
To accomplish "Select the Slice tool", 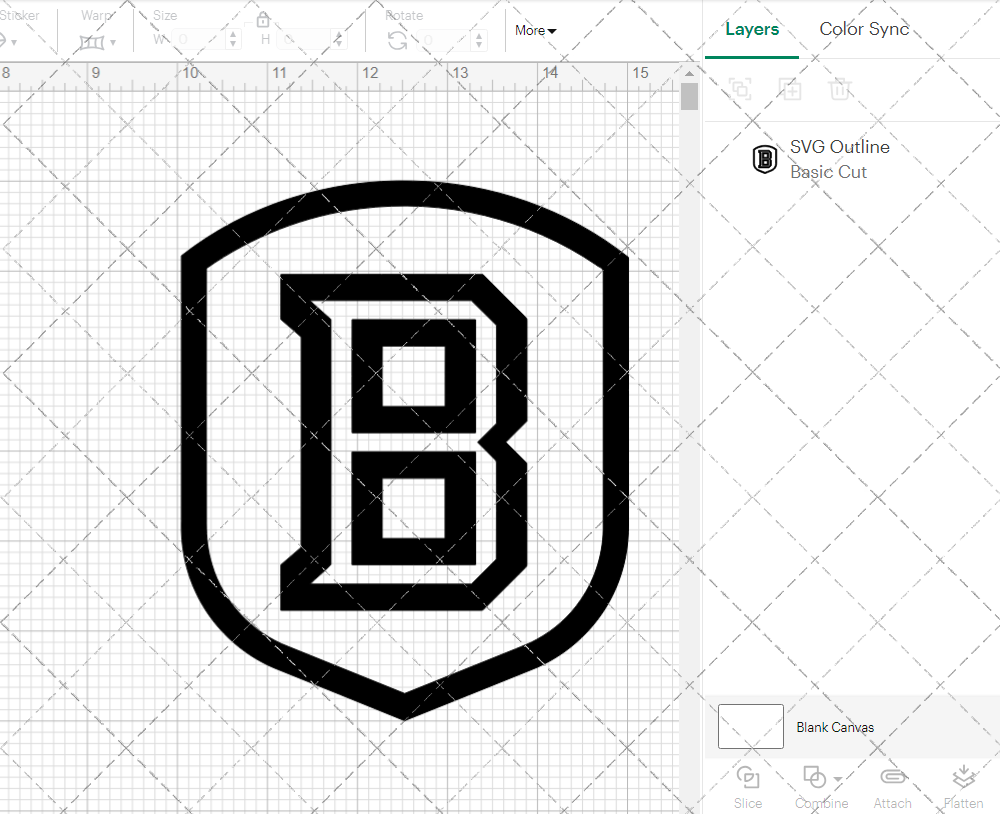I will pos(748,787).
